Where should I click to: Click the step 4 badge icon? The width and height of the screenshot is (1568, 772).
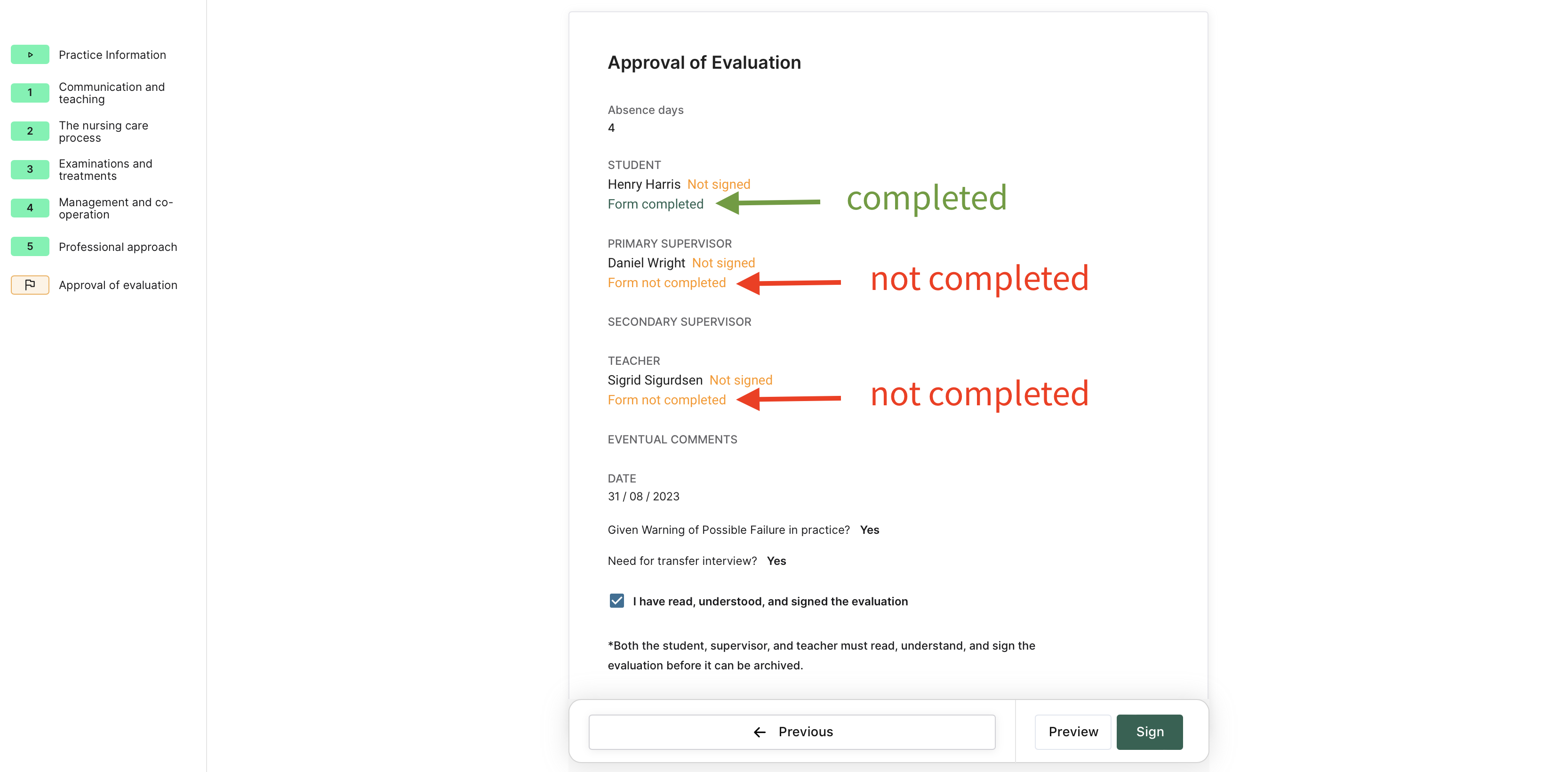point(30,208)
